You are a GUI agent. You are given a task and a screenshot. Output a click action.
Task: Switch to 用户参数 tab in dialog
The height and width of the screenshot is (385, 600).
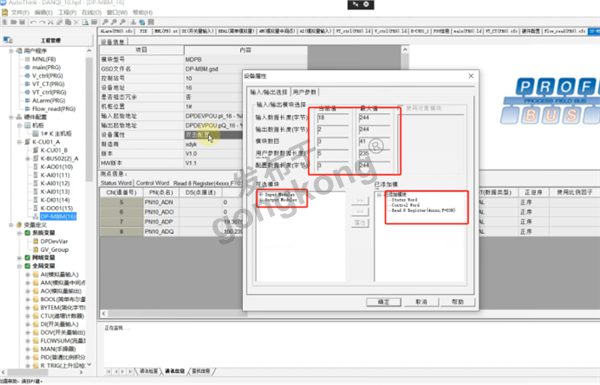pyautogui.click(x=305, y=92)
